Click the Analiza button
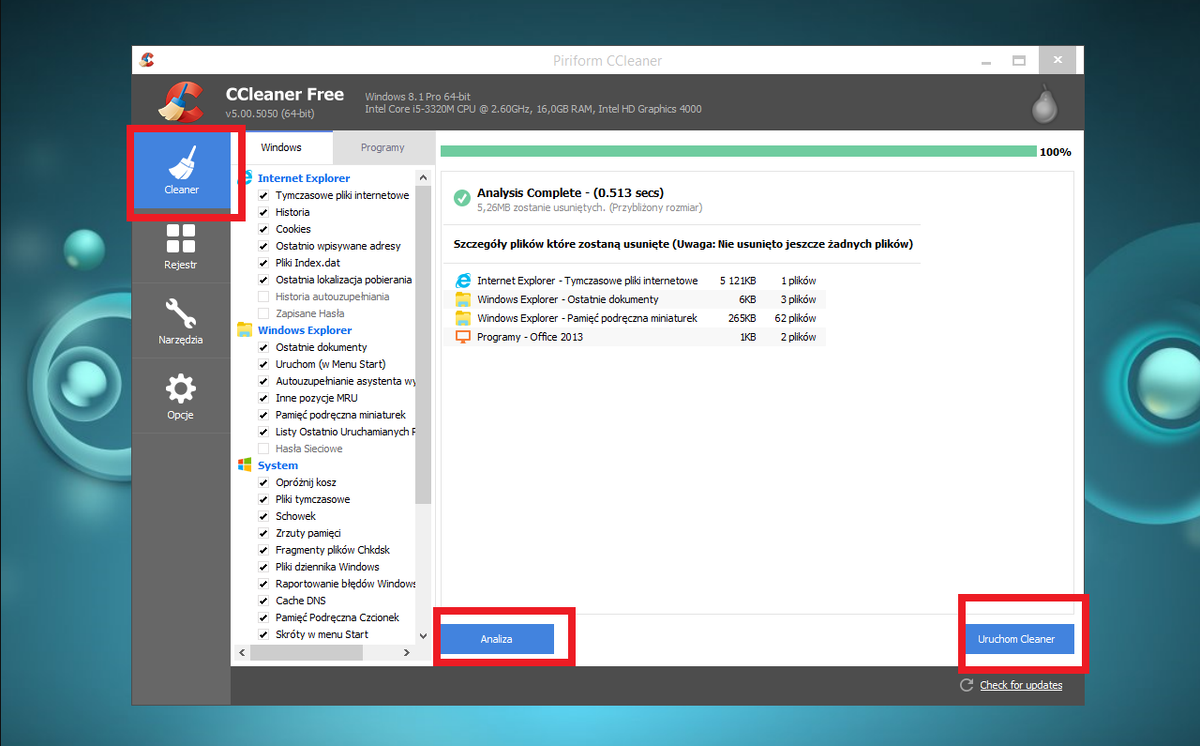Screen dimensions: 1200x746 click(x=497, y=639)
